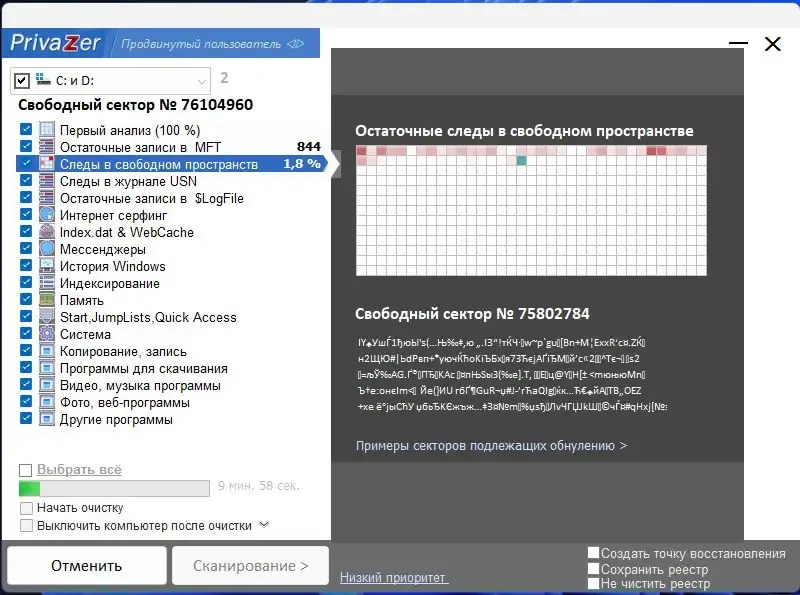Click the Система gear icon
The image size is (800, 595).
46,334
